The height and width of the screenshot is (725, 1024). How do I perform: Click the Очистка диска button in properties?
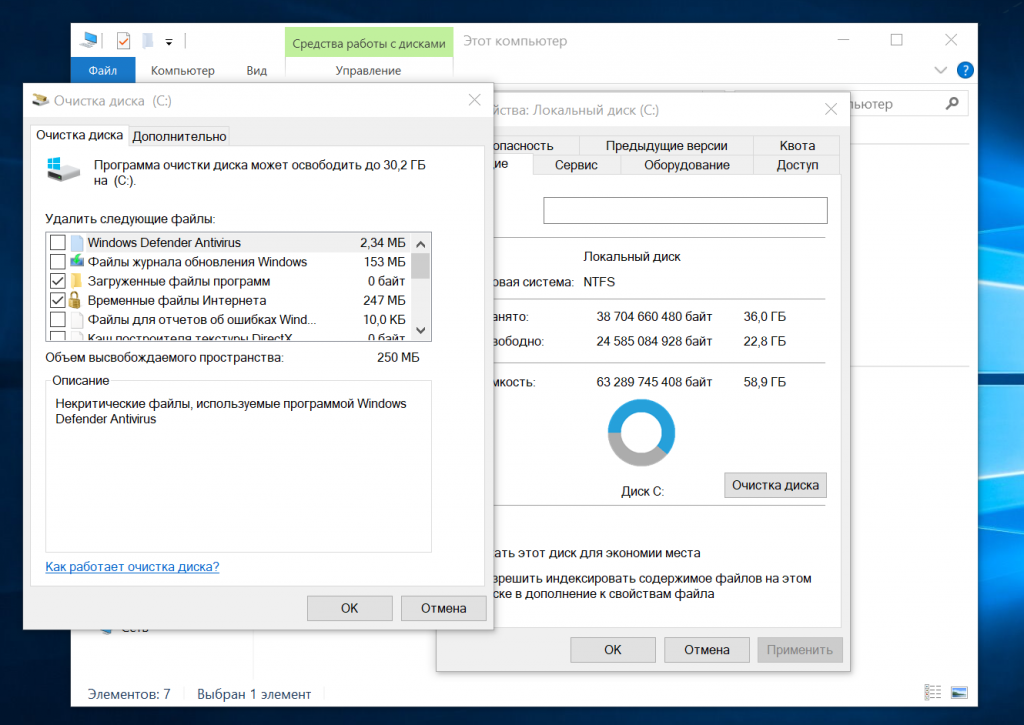pyautogui.click(x=775, y=485)
